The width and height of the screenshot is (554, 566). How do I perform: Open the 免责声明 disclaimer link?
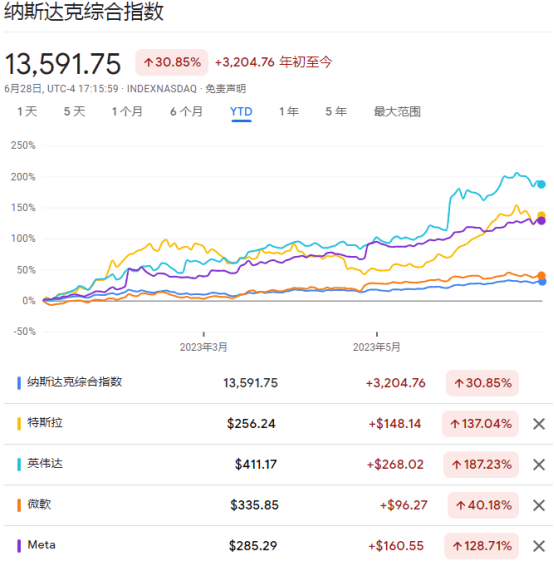click(x=226, y=89)
